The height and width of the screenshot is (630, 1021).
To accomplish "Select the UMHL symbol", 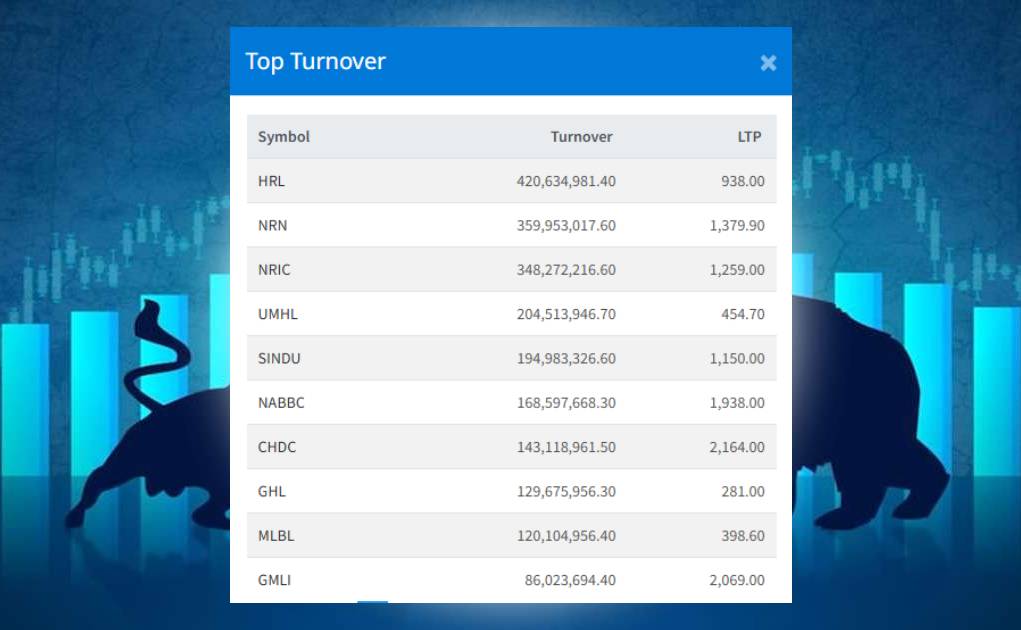I will pos(277,314).
